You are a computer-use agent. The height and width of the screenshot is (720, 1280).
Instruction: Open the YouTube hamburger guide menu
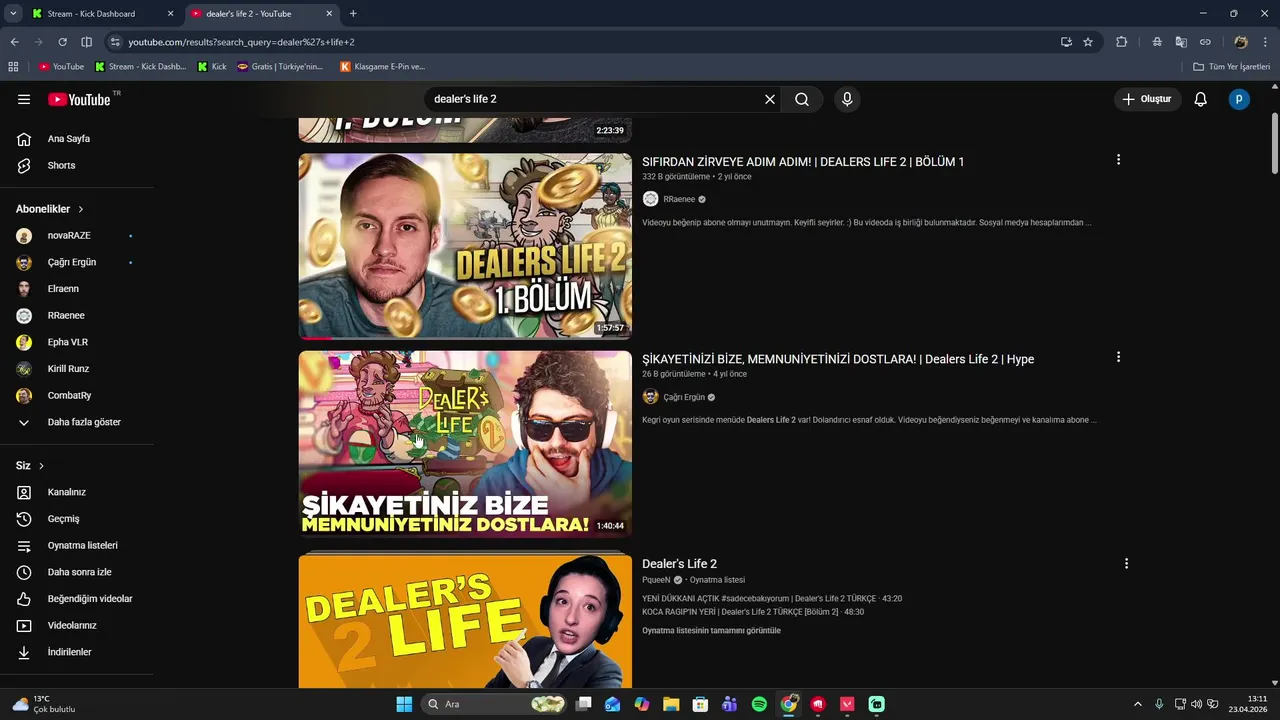point(24,99)
